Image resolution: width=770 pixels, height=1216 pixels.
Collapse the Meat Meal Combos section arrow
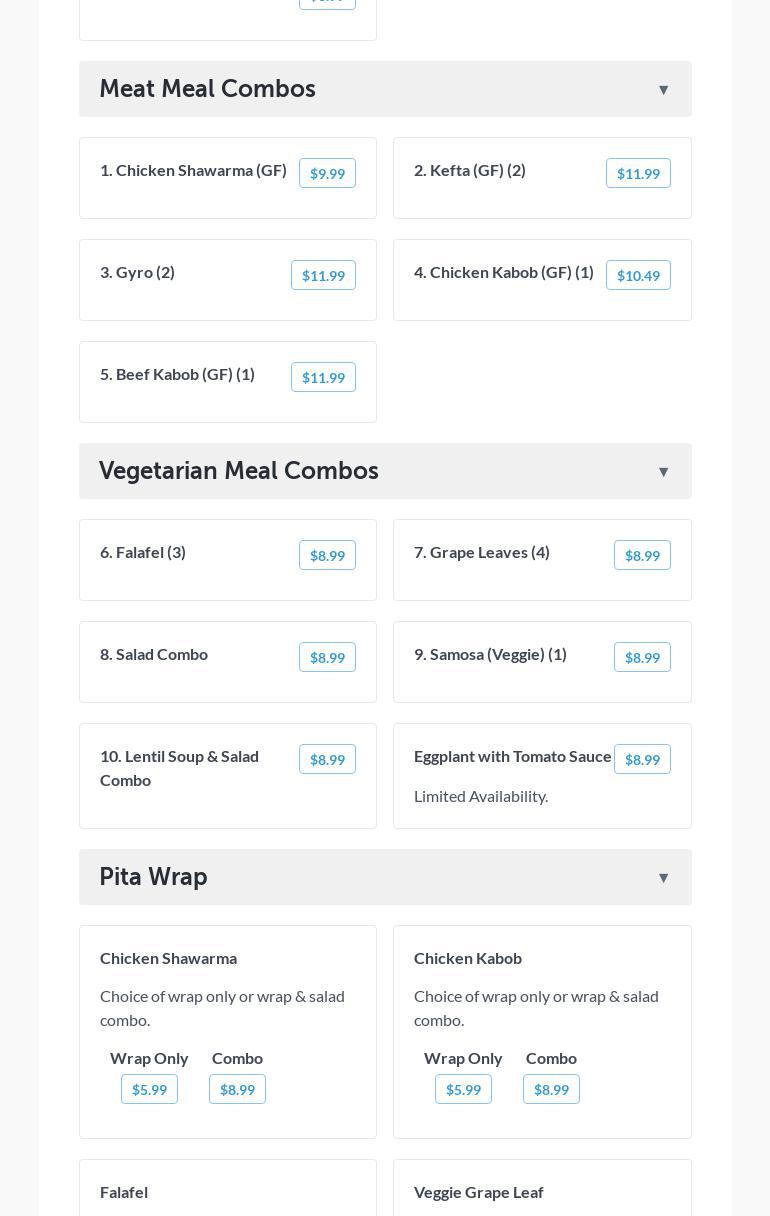(663, 90)
